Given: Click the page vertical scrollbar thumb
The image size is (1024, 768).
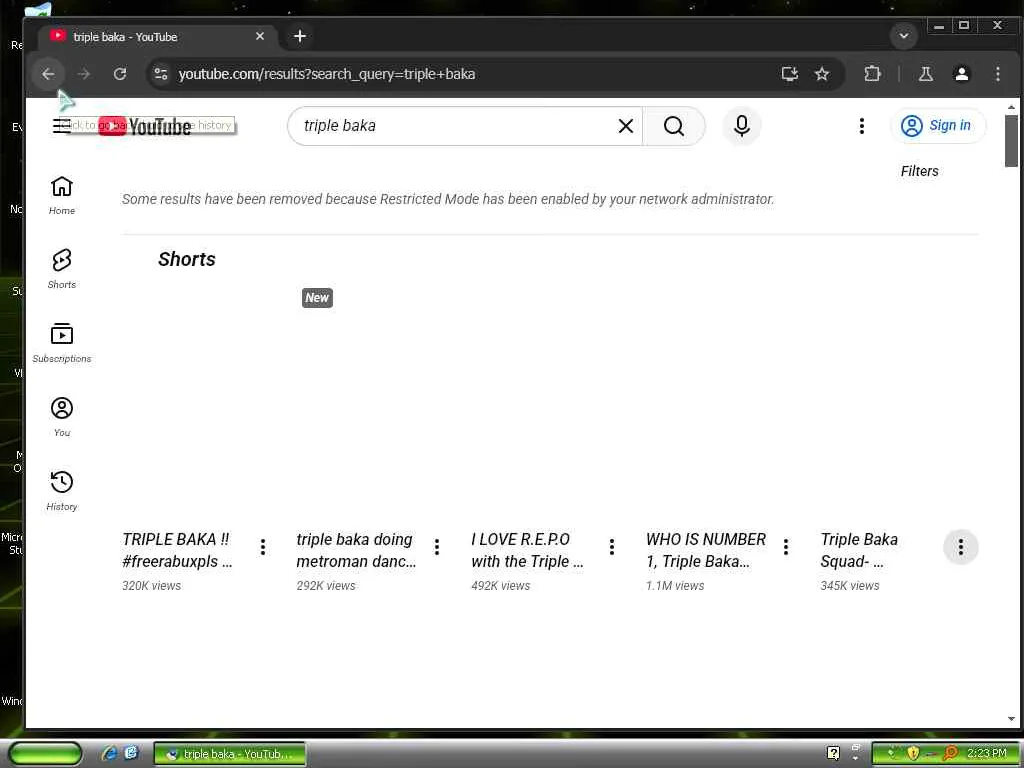Looking at the screenshot, I should point(1011,141).
